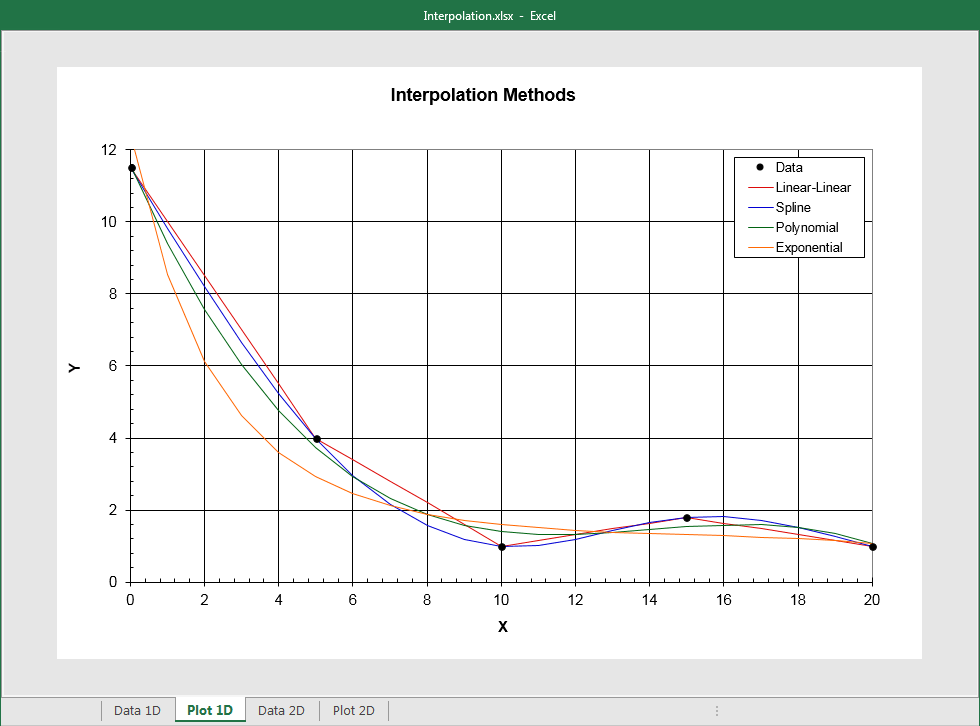Image resolution: width=980 pixels, height=726 pixels.
Task: Click the Y axis title label
Action: [x=75, y=368]
